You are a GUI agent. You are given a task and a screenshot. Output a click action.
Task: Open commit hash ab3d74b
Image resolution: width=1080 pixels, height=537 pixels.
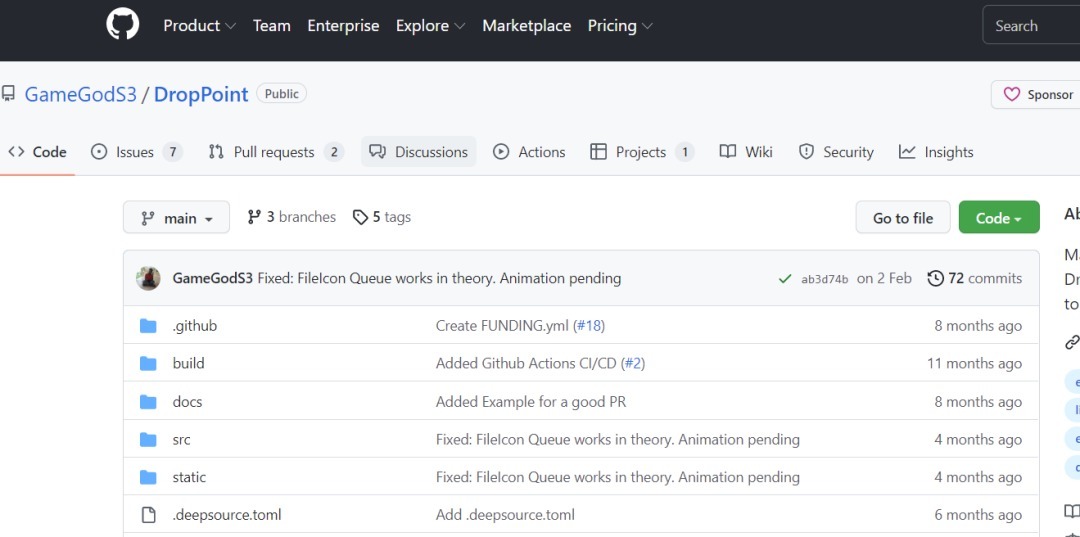click(x=824, y=279)
